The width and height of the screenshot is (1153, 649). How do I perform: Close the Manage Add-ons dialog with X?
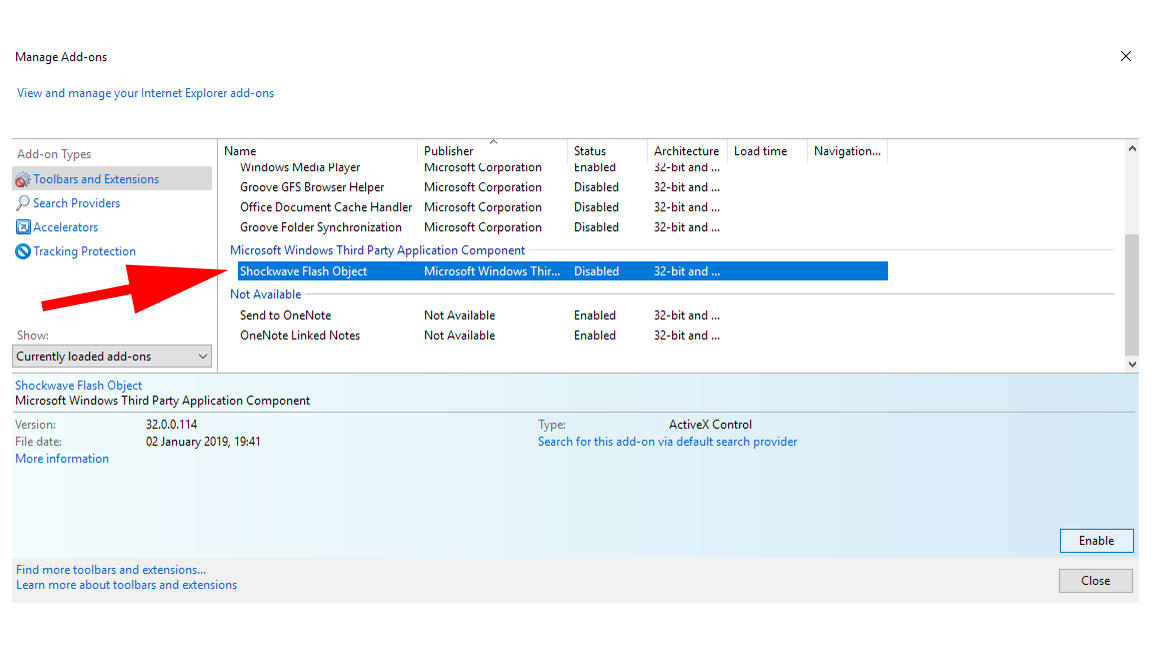(x=1126, y=57)
